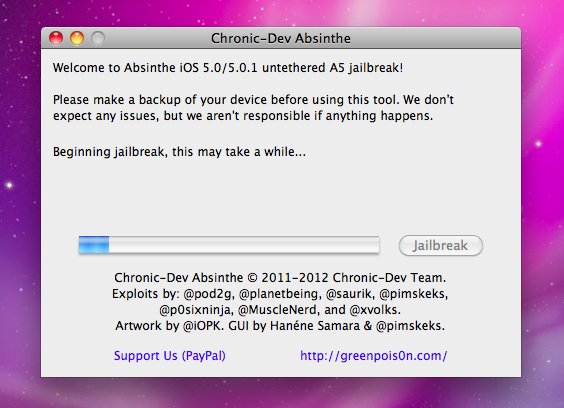The width and height of the screenshot is (564, 408).
Task: Click the 'Exploits by: @pod2g' credits line
Action: (x=280, y=294)
